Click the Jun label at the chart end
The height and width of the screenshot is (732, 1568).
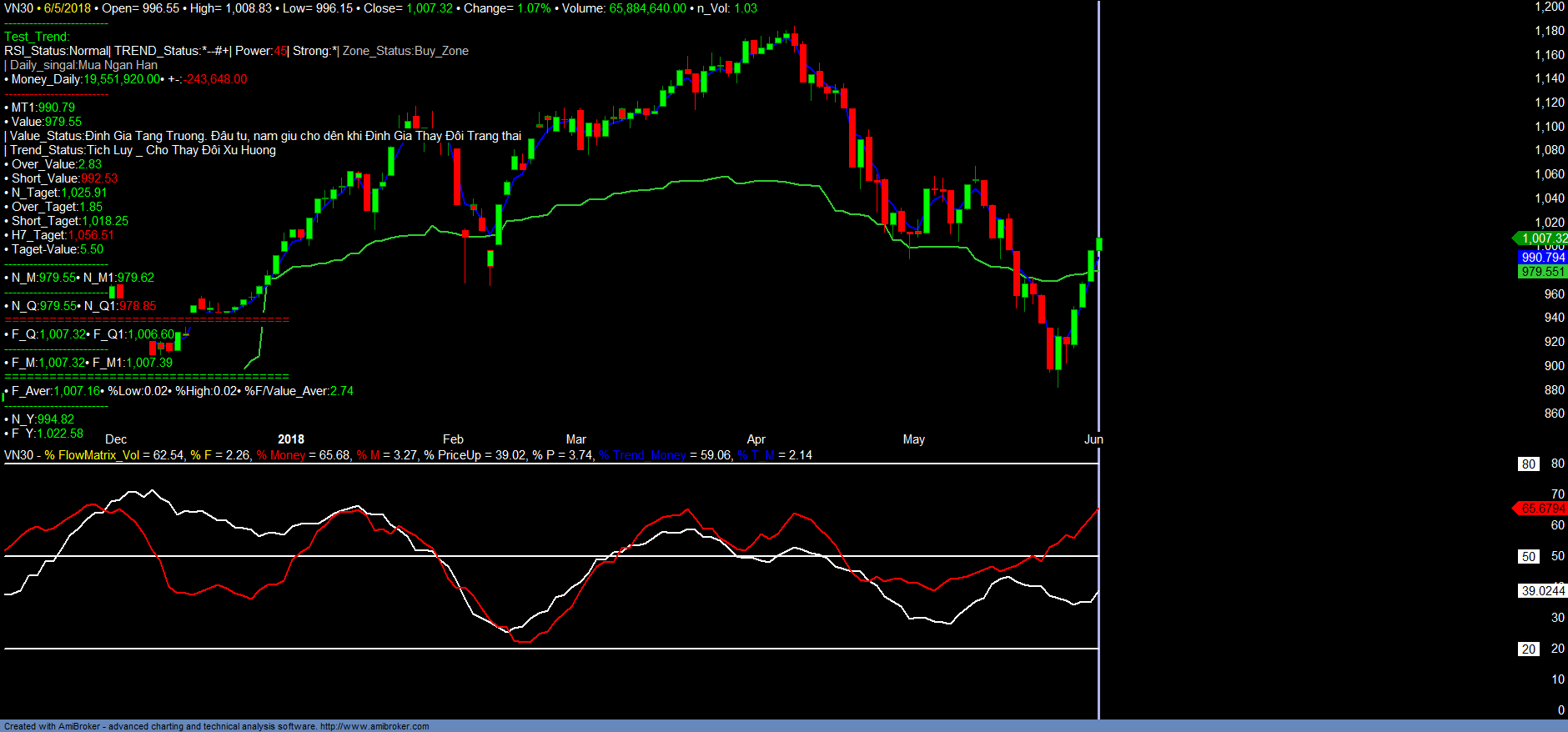pyautogui.click(x=1093, y=439)
